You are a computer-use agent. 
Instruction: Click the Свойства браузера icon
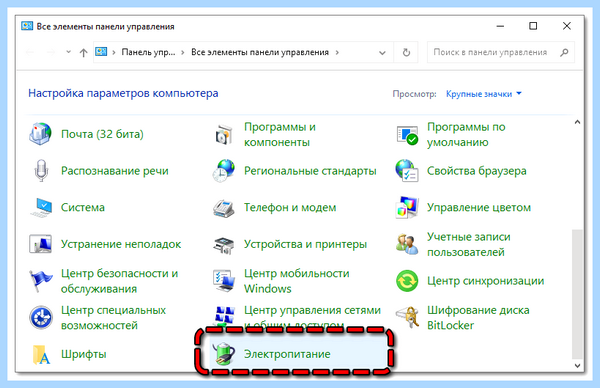point(407,171)
